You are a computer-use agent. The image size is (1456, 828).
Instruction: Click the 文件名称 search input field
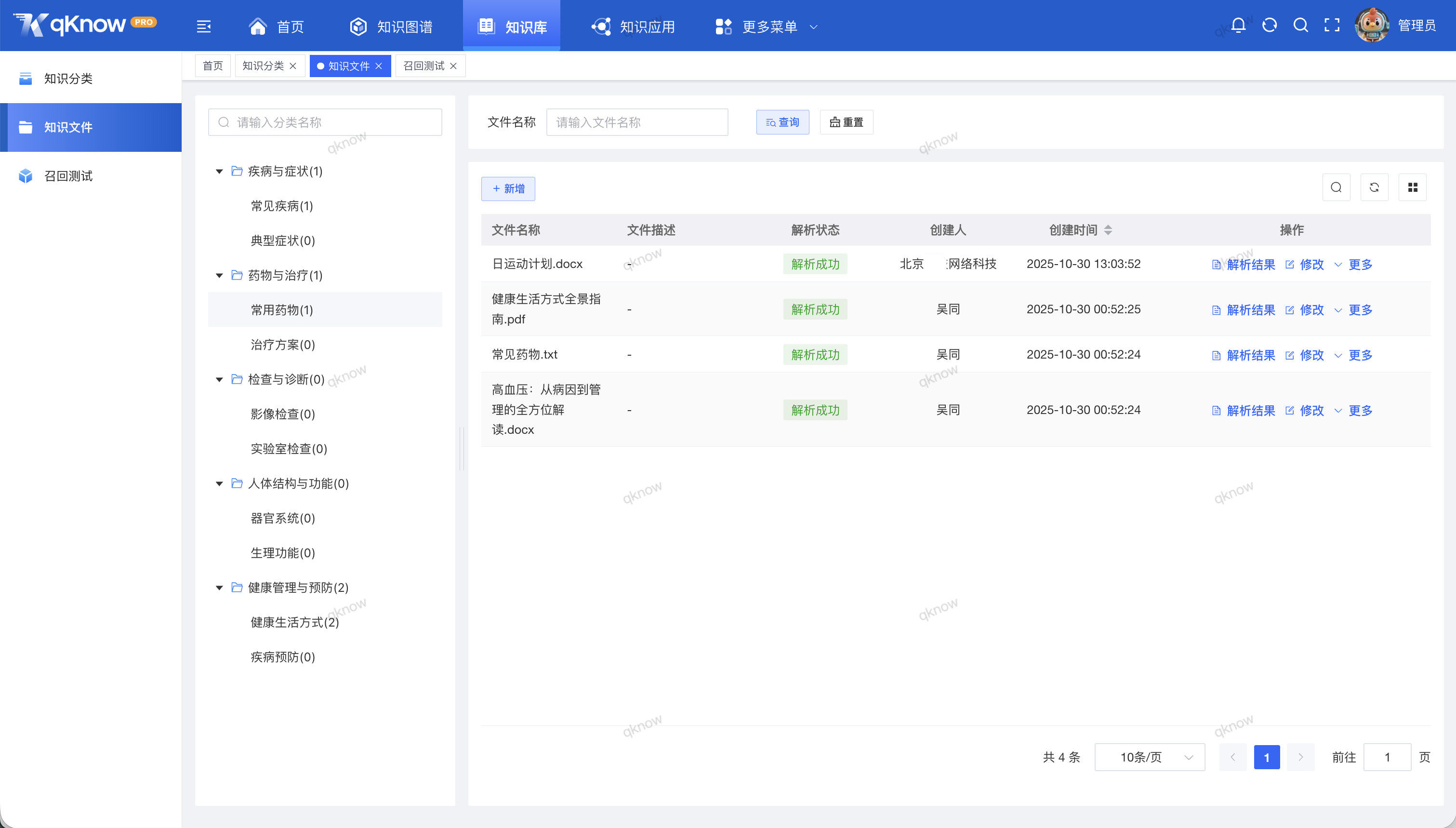(x=636, y=122)
